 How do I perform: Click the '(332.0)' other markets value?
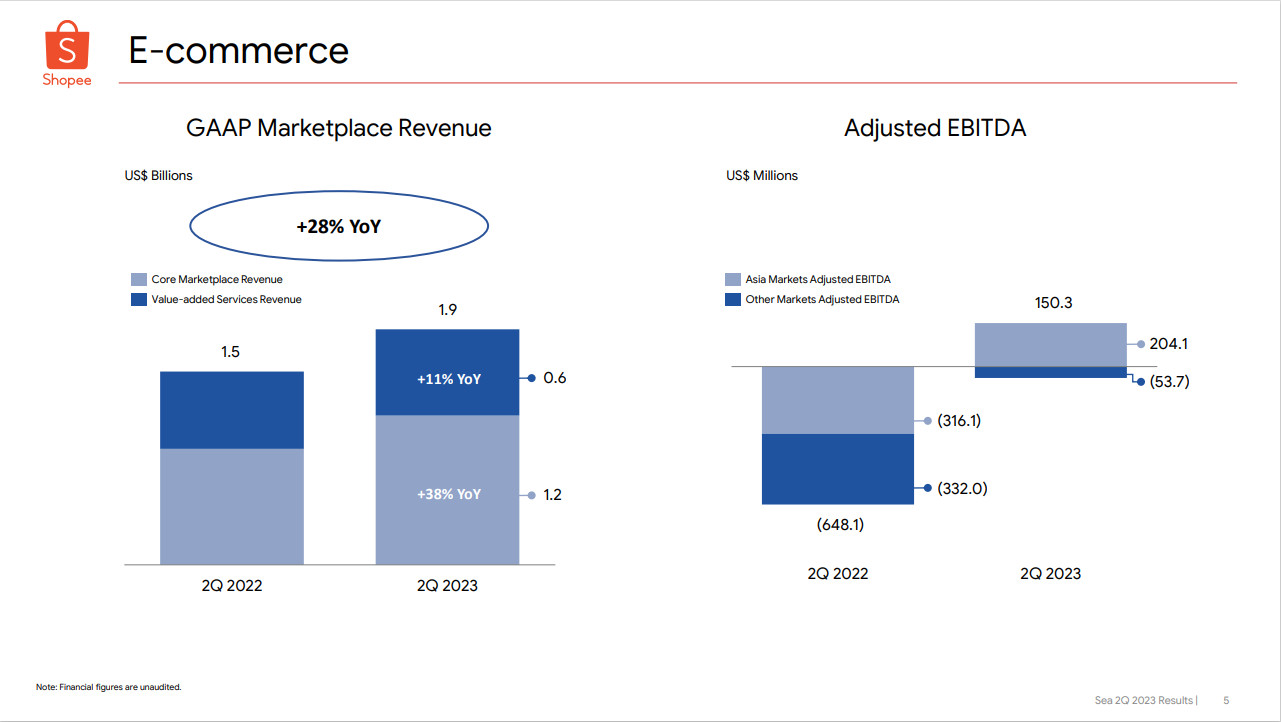coord(961,488)
